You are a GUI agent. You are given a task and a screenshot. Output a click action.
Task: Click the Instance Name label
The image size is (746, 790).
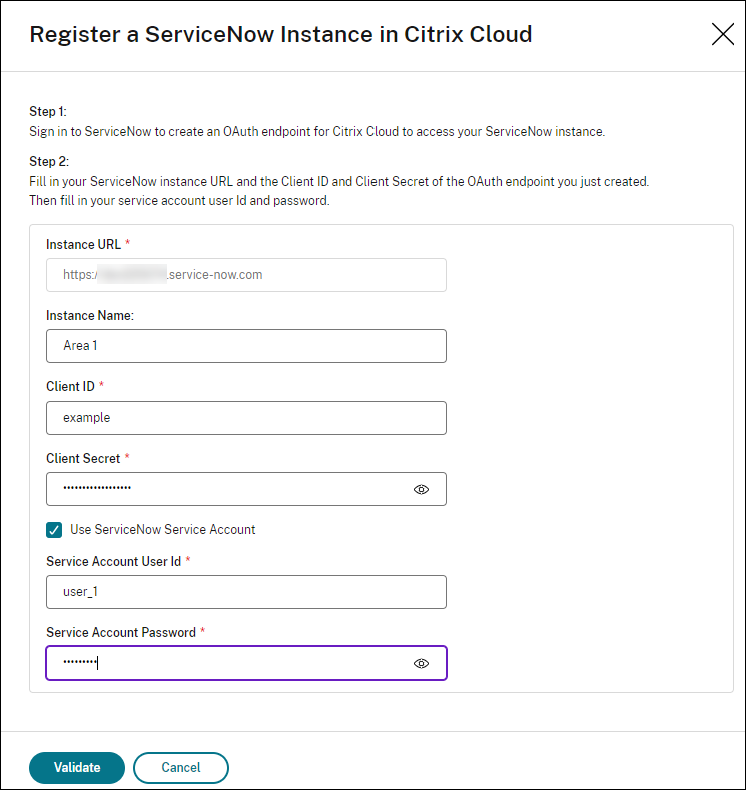(90, 315)
